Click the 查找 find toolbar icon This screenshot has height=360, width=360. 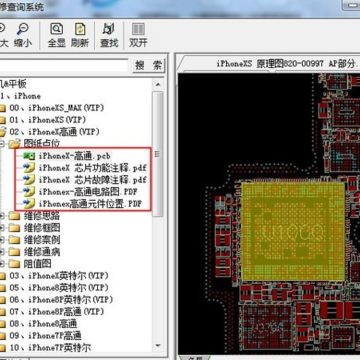[x=109, y=29]
